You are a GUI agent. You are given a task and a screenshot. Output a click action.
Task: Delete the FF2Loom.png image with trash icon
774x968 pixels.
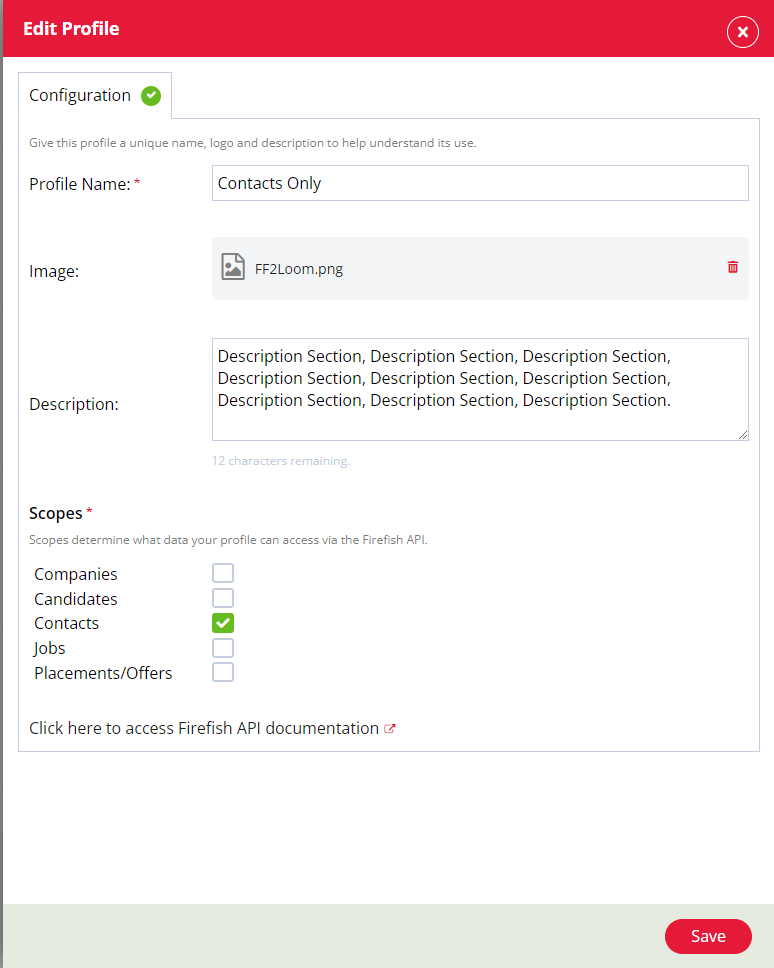tap(733, 267)
